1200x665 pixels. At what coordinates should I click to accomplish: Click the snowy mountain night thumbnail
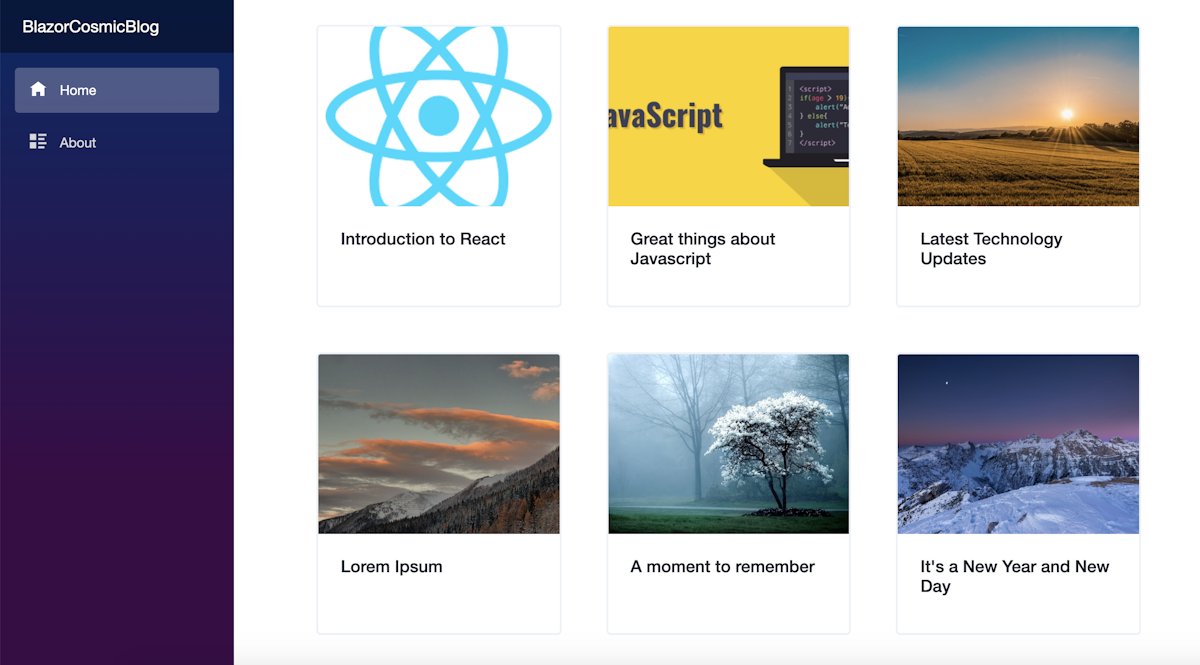pos(1018,444)
